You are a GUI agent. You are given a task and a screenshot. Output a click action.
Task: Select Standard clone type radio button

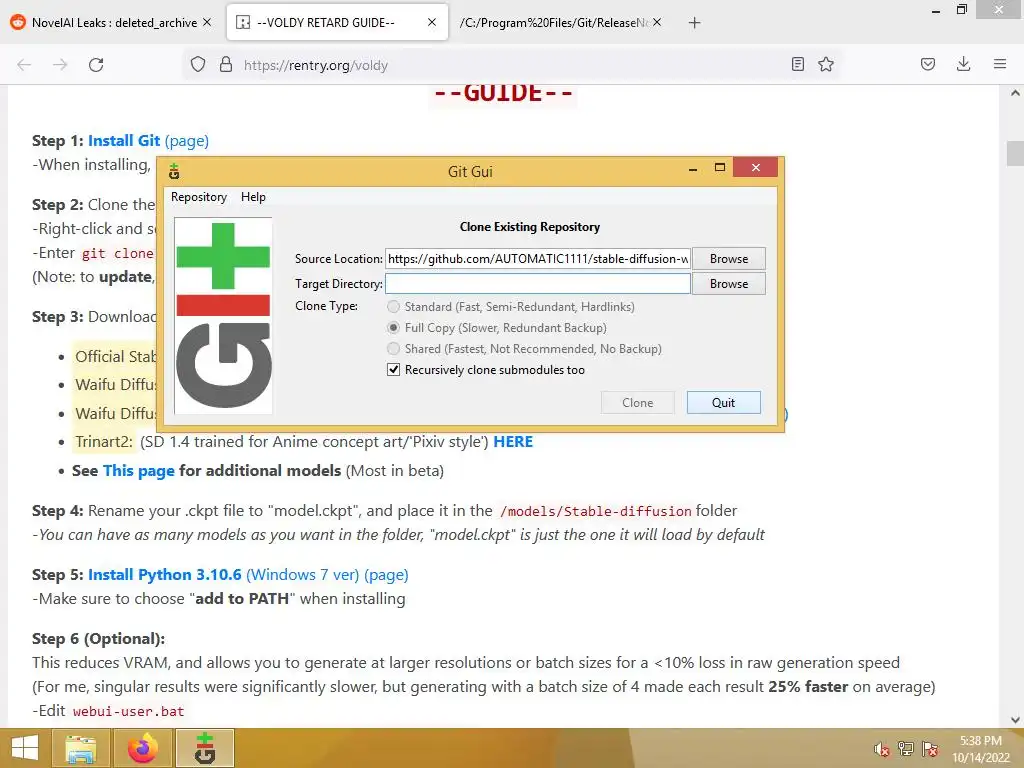[x=393, y=306]
